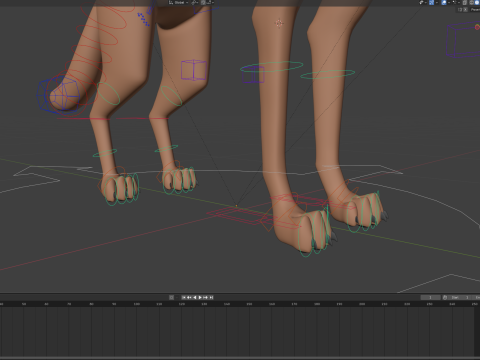Jump to the start frame
This screenshot has height=360, width=480.
click(x=184, y=297)
